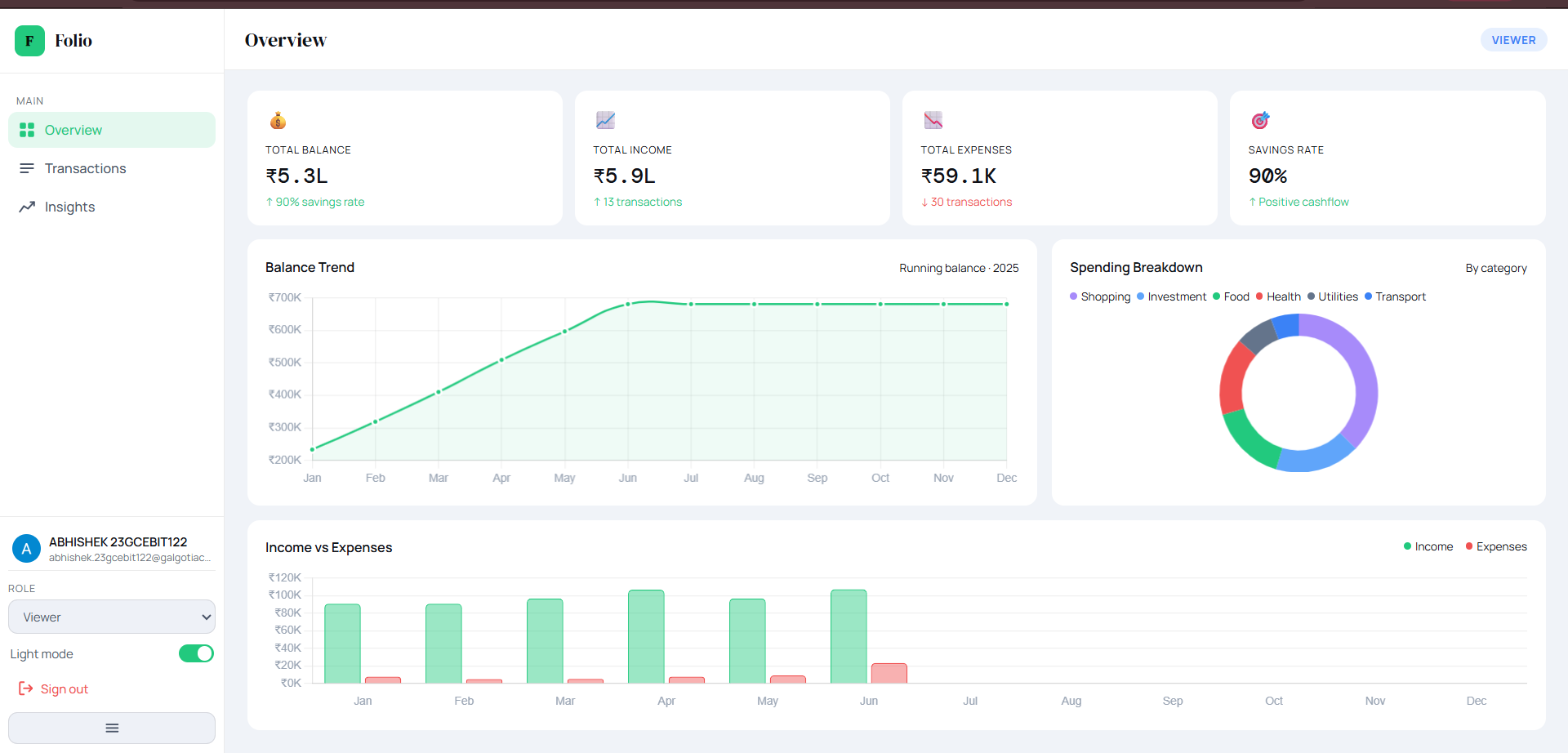Toggle Food legend entry

click(1231, 296)
